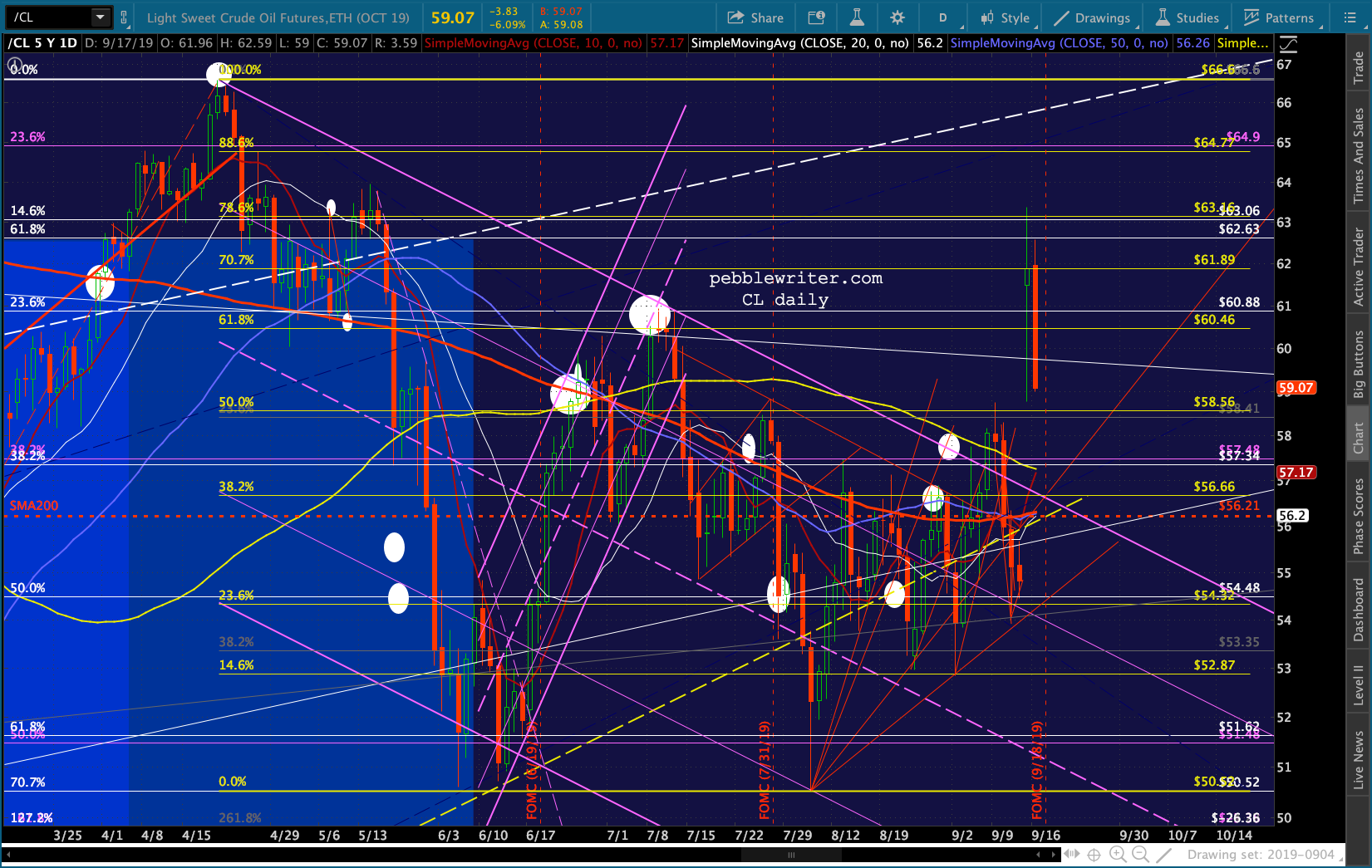This screenshot has height=868, width=1372.
Task: Click the 9/16 date on the time axis
Action: coord(1045,835)
